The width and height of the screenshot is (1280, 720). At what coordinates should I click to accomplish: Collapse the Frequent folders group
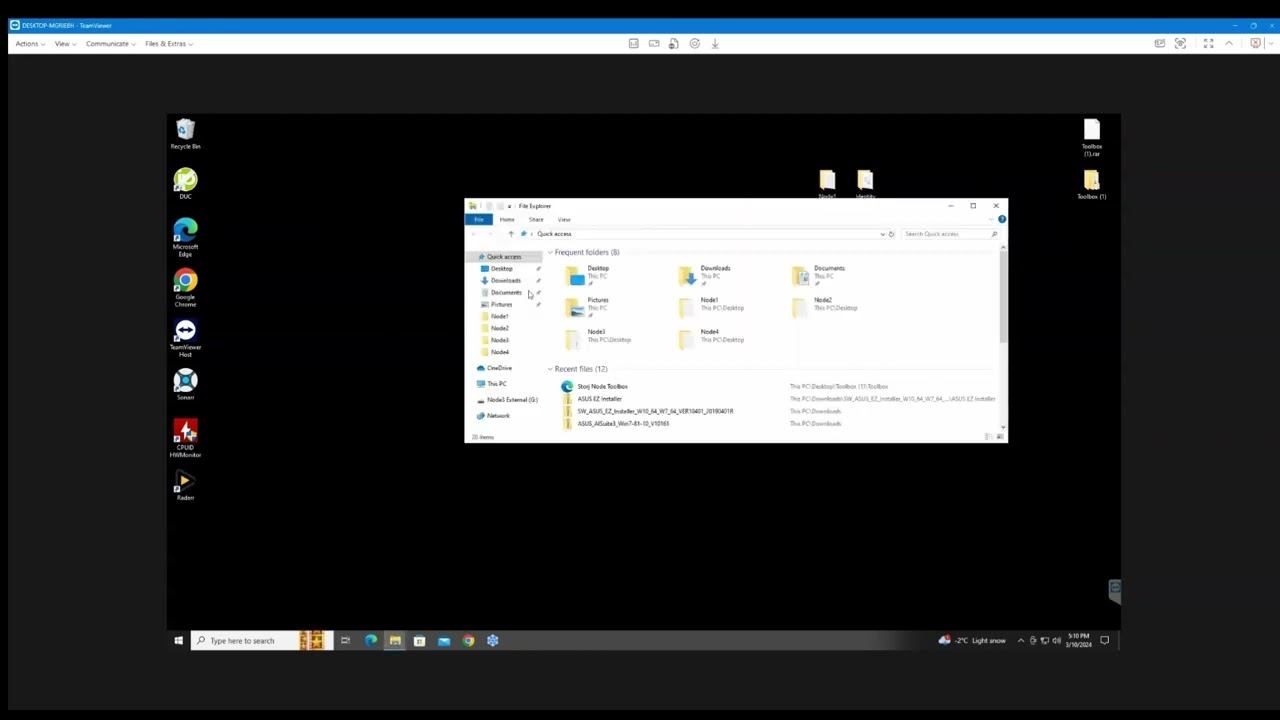pyautogui.click(x=549, y=252)
